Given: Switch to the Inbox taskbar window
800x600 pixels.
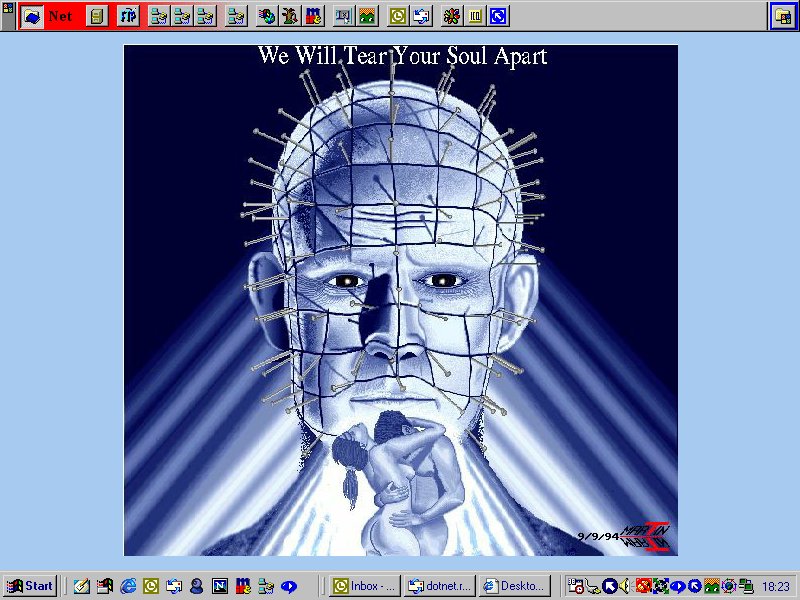Looking at the screenshot, I should tap(365, 586).
